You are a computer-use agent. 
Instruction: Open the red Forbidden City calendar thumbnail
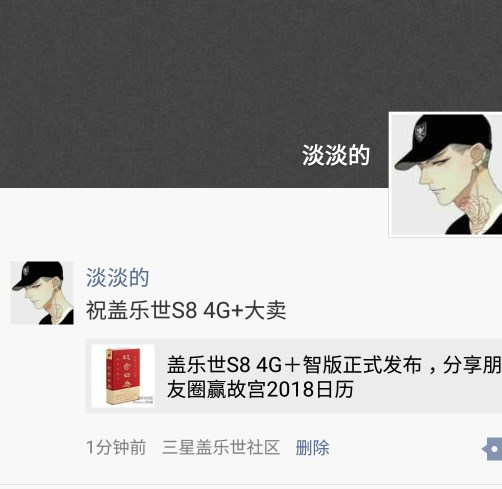tap(123, 376)
